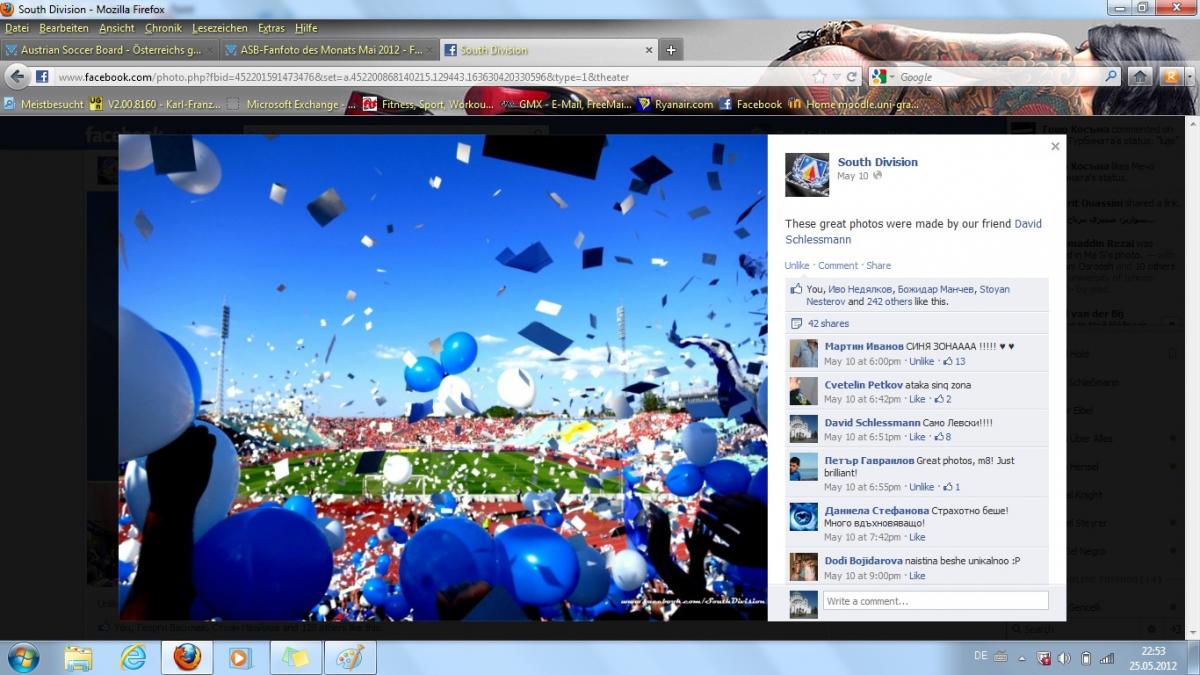
Task: Open Paint from the taskbar
Action: [x=350, y=657]
